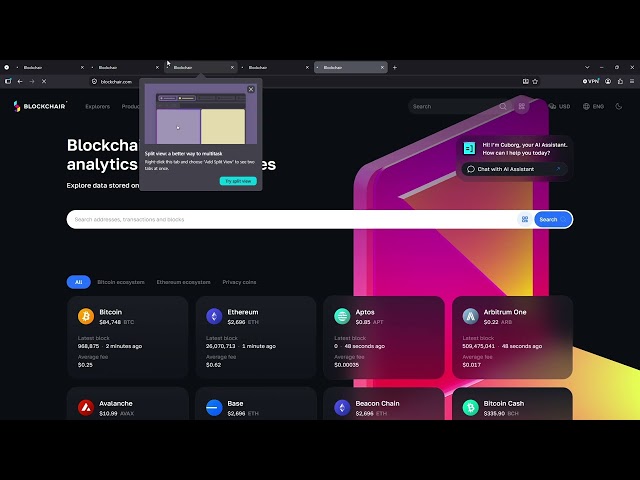Select the Bitcoin ecosystem filter

coord(121,282)
